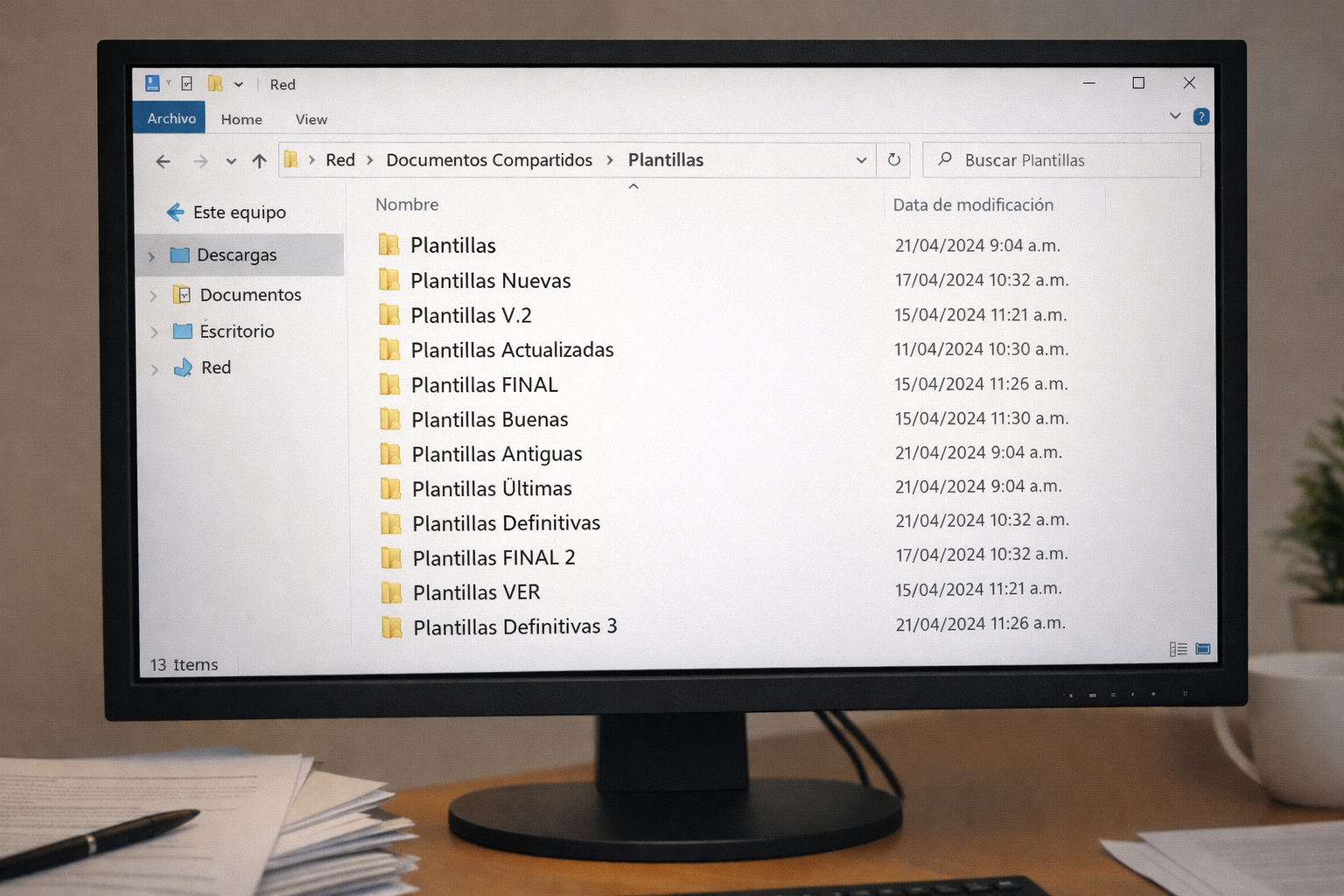Click the 13 items status bar text
Image resolution: width=1344 pixels, height=896 pixels.
click(x=184, y=665)
